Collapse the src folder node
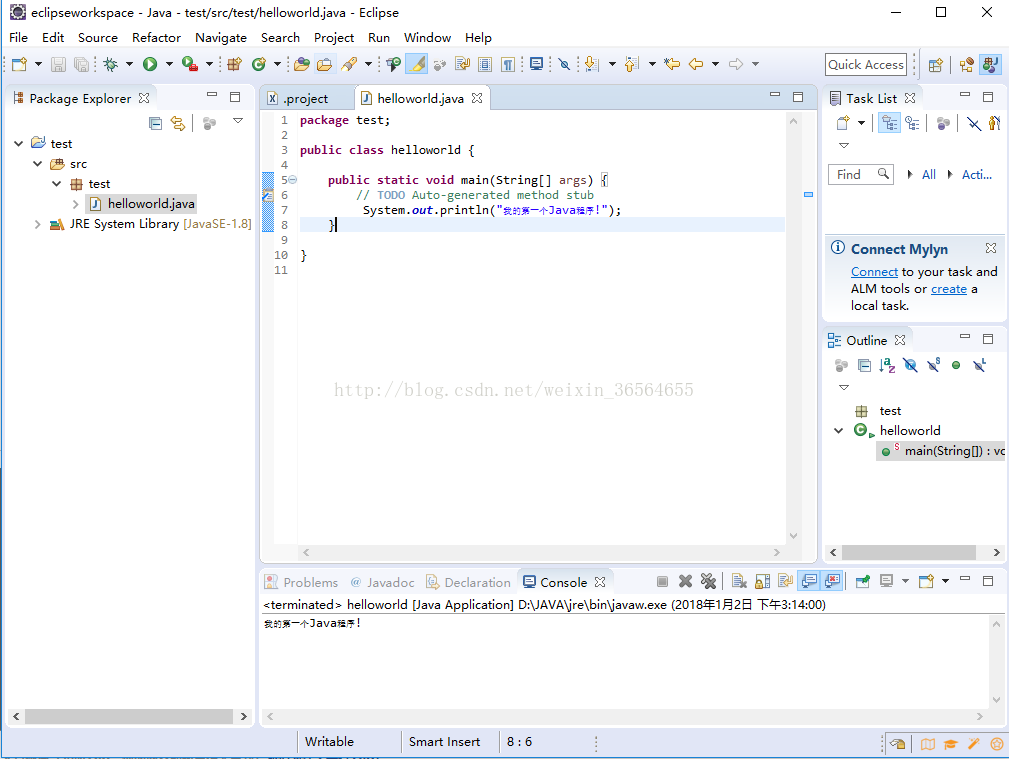The image size is (1009, 759). click(38, 164)
